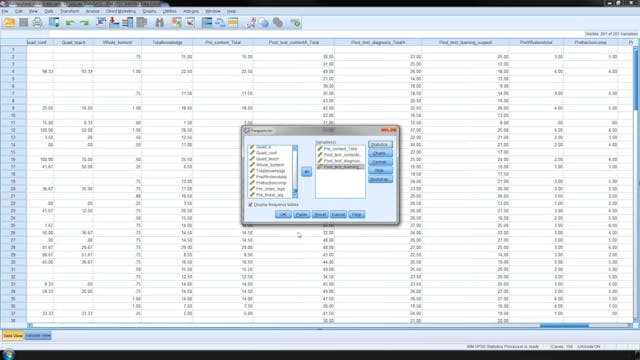Click the Run descriptive statistics icon
Screen dimensions: 640x360
pyautogui.click(x=142, y=23)
